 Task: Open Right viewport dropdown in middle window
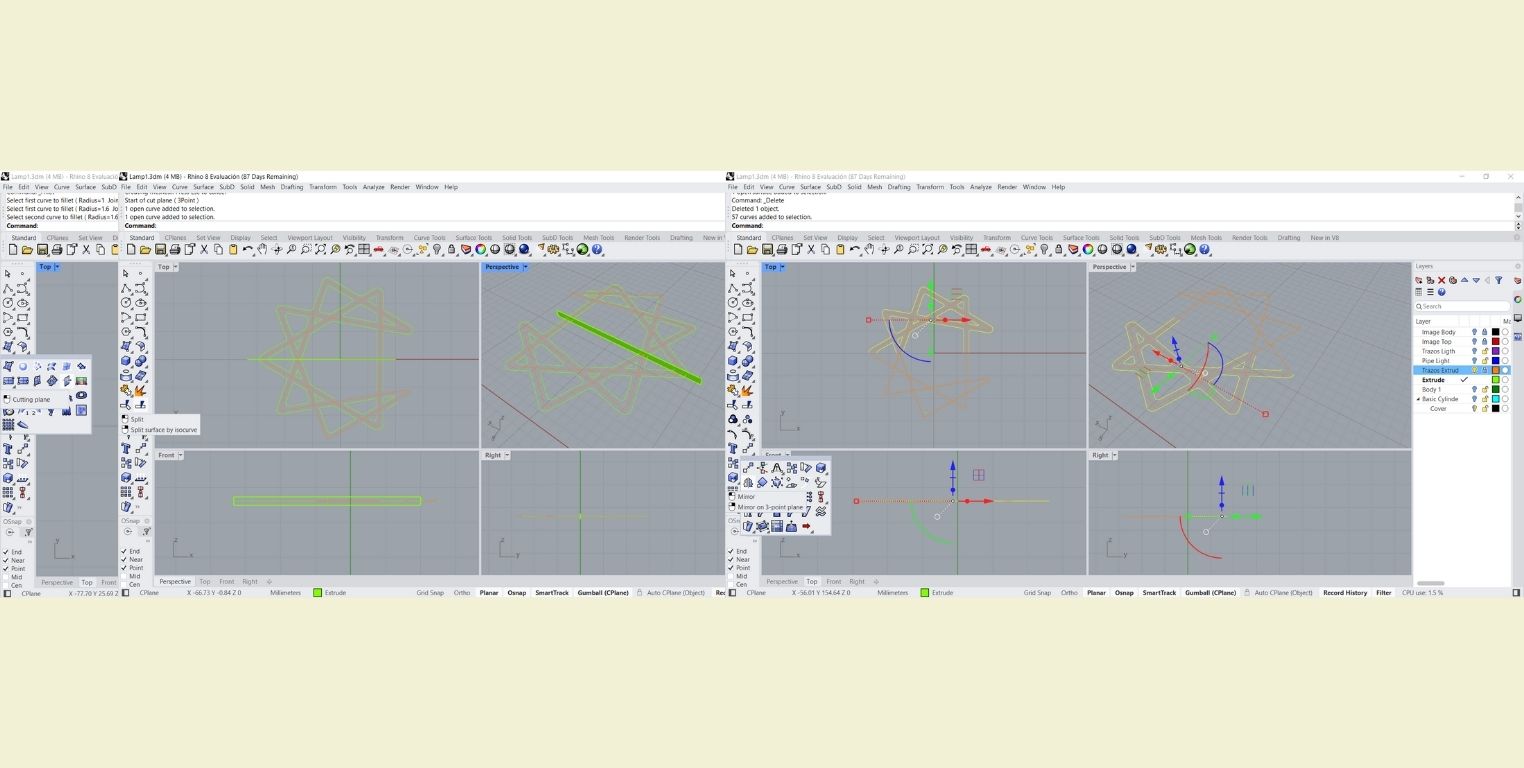507,455
